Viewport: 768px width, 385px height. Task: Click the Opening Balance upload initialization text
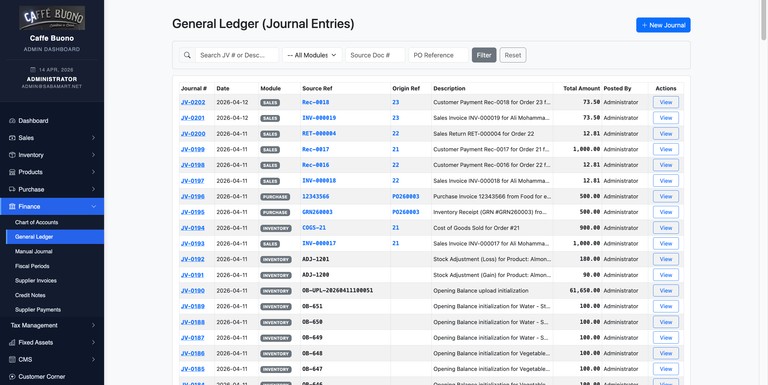[x=480, y=290]
